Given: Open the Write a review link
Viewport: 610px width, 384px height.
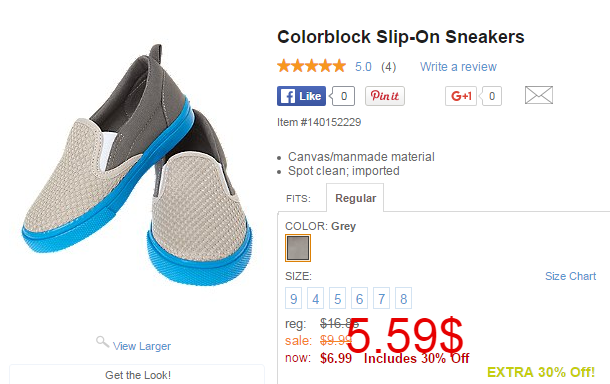Looking at the screenshot, I should 458,67.
